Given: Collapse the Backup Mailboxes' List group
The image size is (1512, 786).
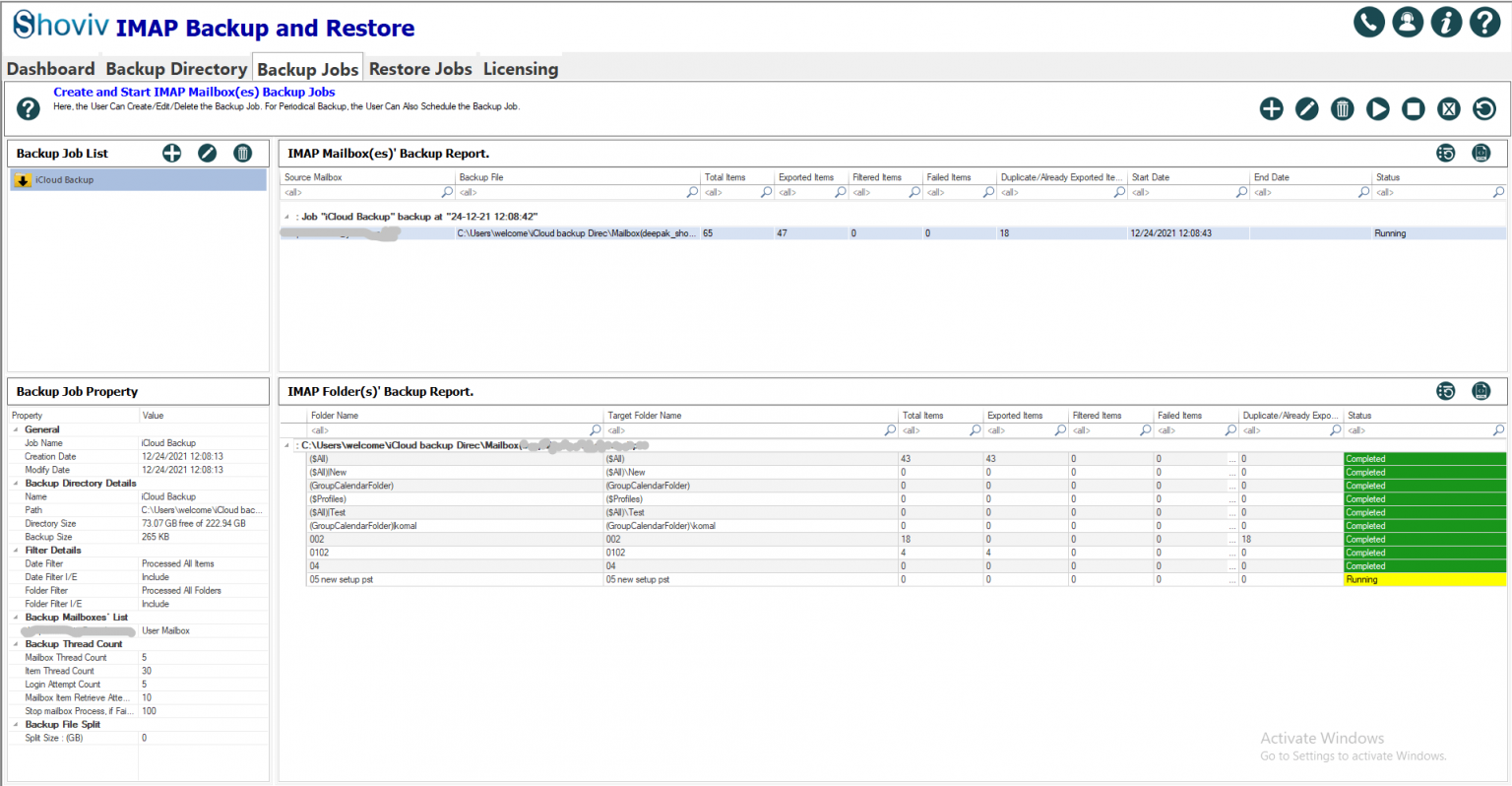Looking at the screenshot, I should pos(16,618).
